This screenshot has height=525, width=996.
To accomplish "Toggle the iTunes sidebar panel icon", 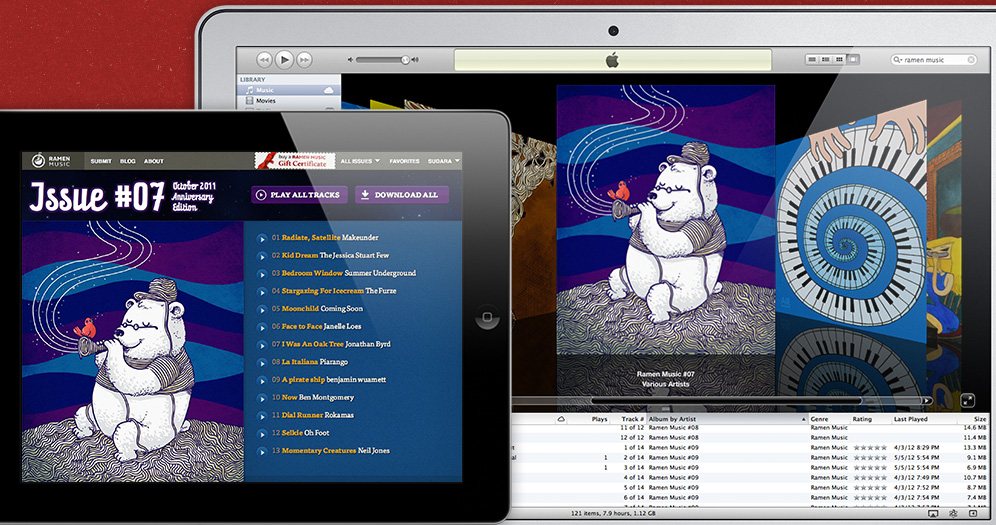I will 972,513.
